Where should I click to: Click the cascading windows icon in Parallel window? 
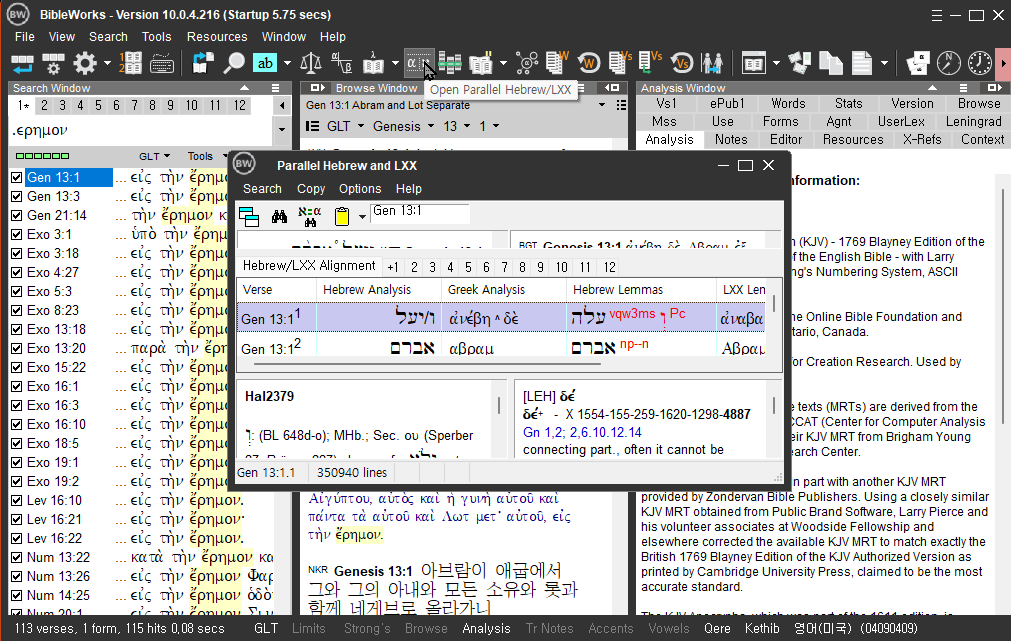point(249,217)
